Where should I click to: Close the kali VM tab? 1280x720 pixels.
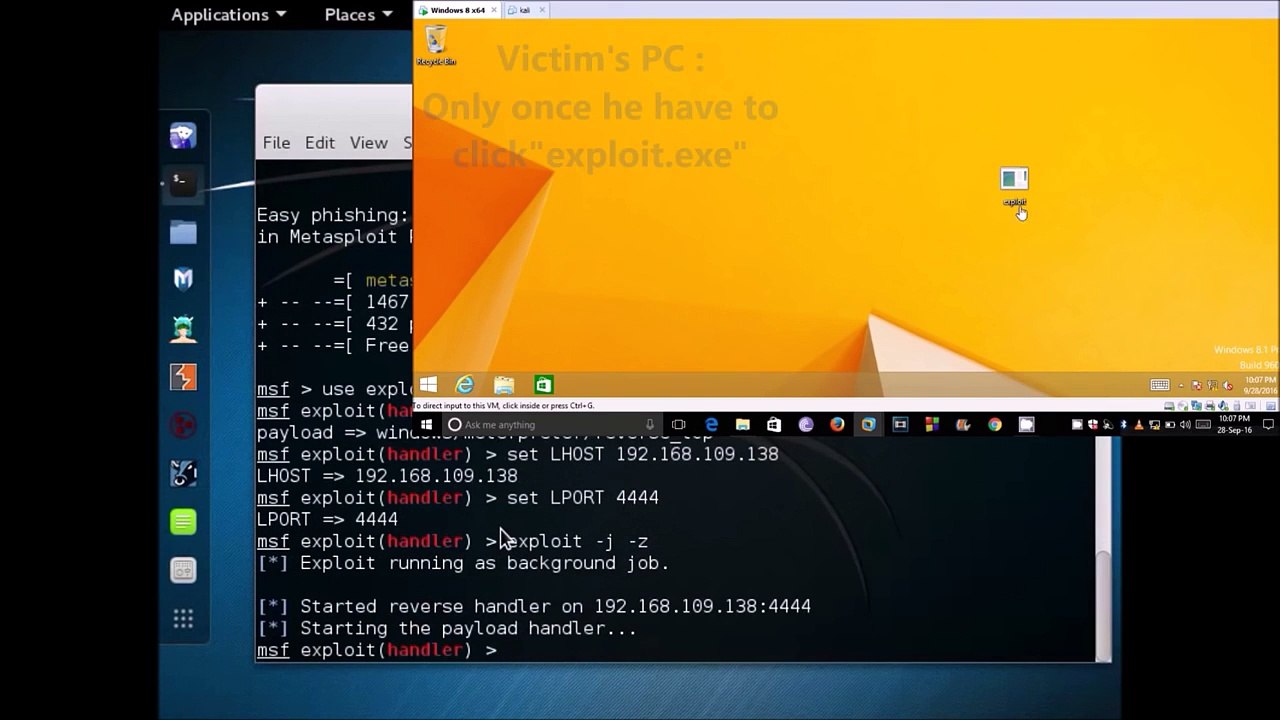[542, 10]
